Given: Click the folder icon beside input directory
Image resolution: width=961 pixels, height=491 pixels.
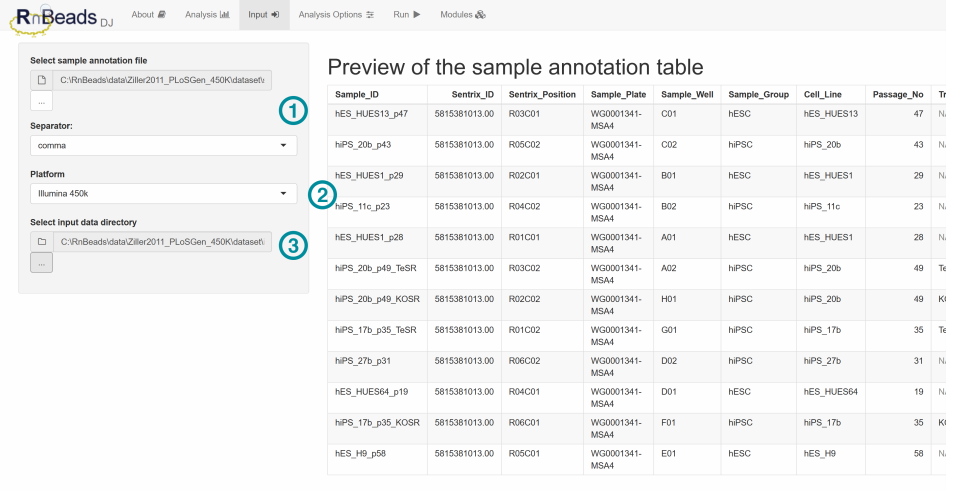Looking at the screenshot, I should click(x=42, y=242).
